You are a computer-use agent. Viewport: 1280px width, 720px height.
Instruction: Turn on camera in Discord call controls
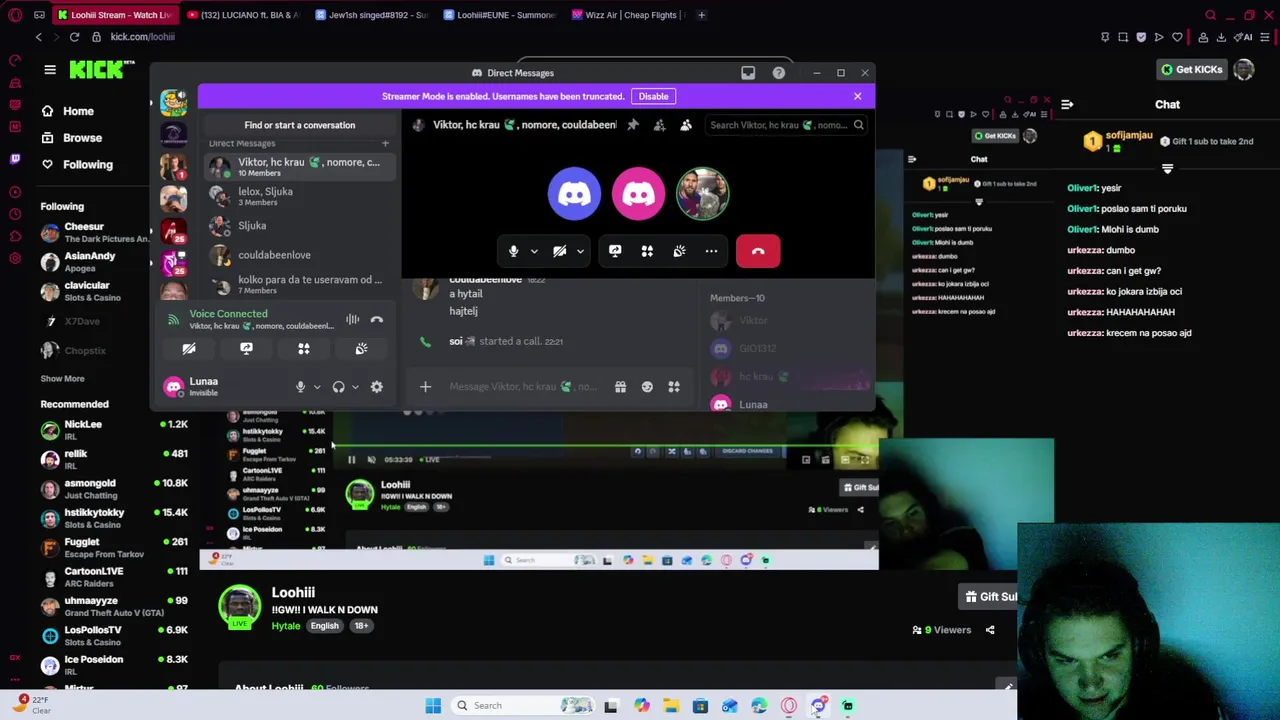pyautogui.click(x=560, y=251)
